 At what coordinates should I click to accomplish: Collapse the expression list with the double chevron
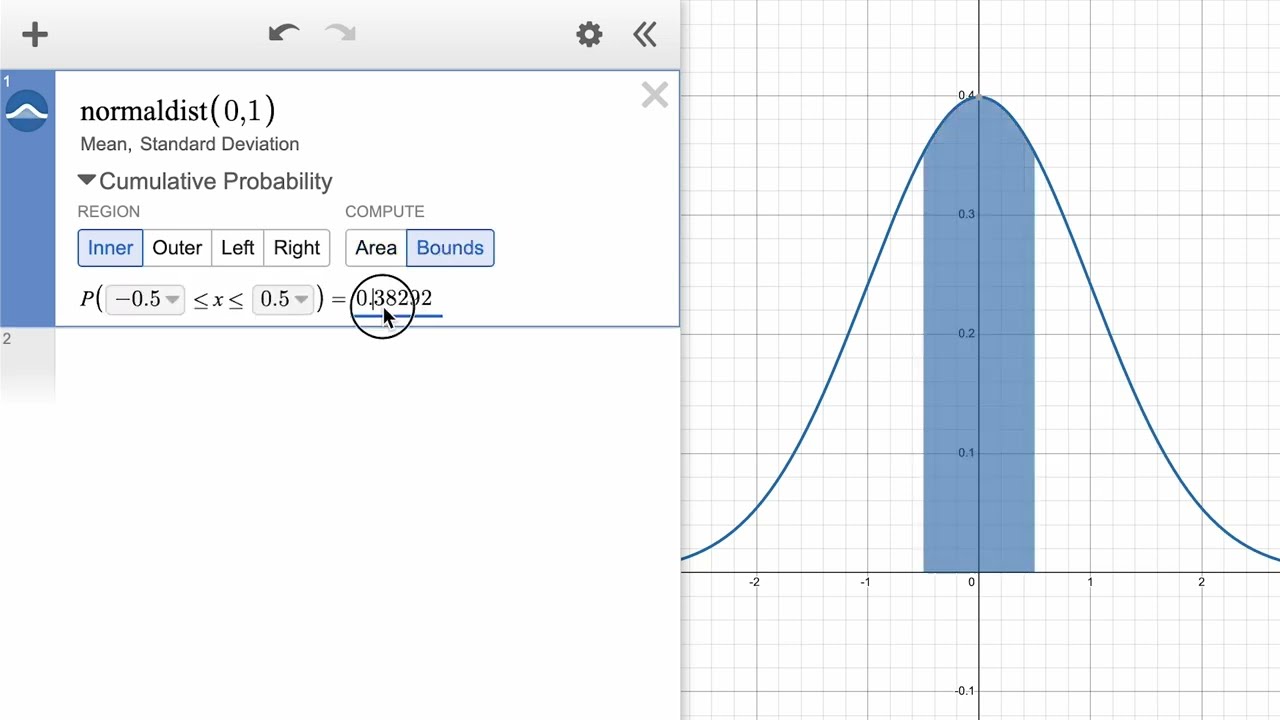click(x=645, y=35)
